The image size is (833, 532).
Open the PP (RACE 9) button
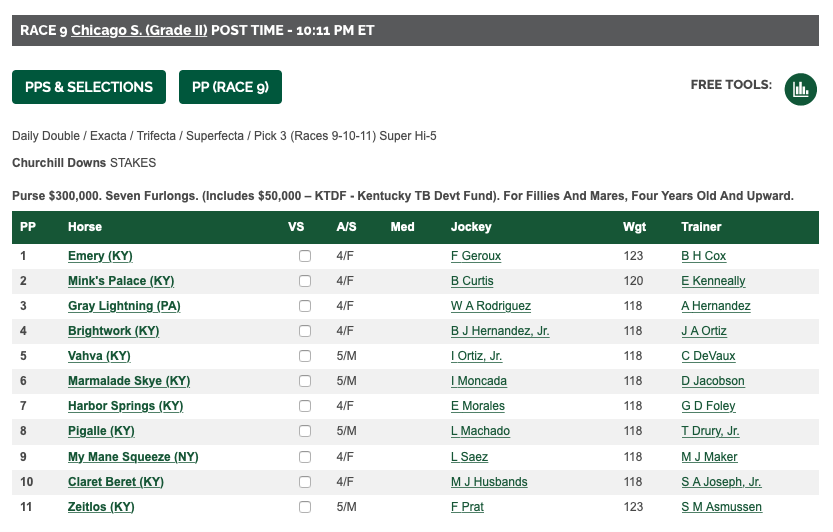[x=230, y=87]
